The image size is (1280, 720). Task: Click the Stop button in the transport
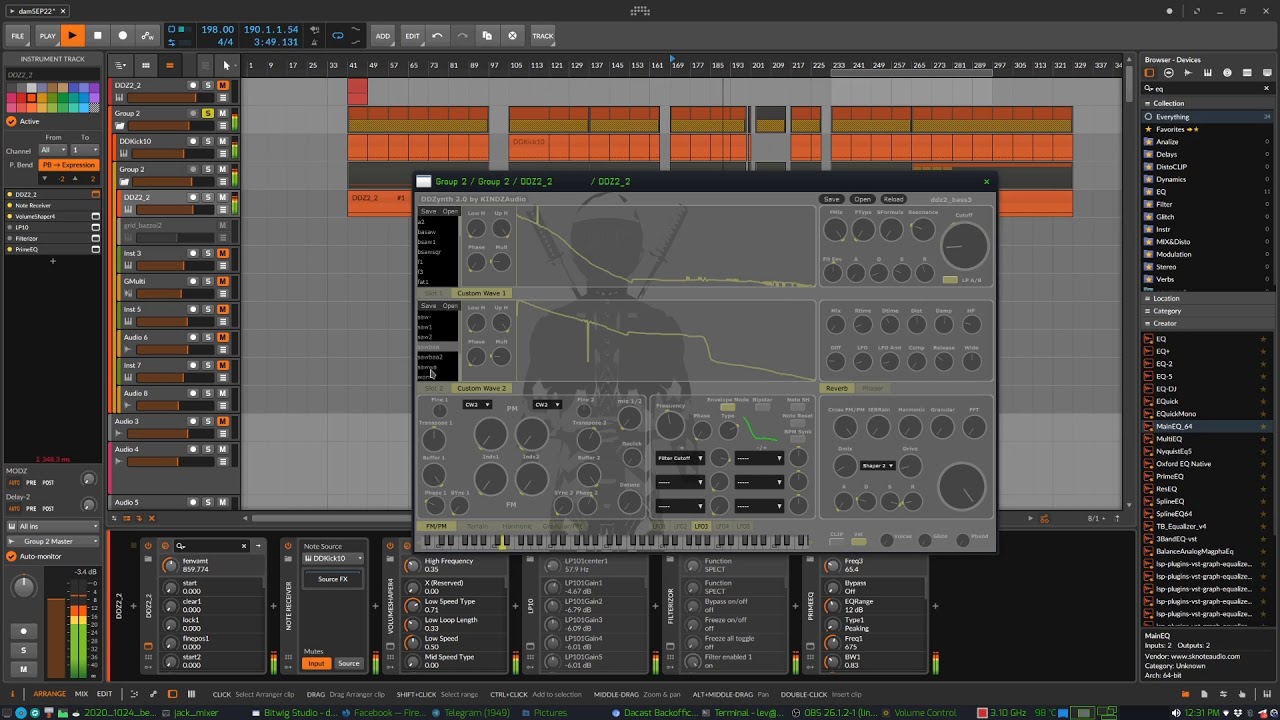[97, 36]
